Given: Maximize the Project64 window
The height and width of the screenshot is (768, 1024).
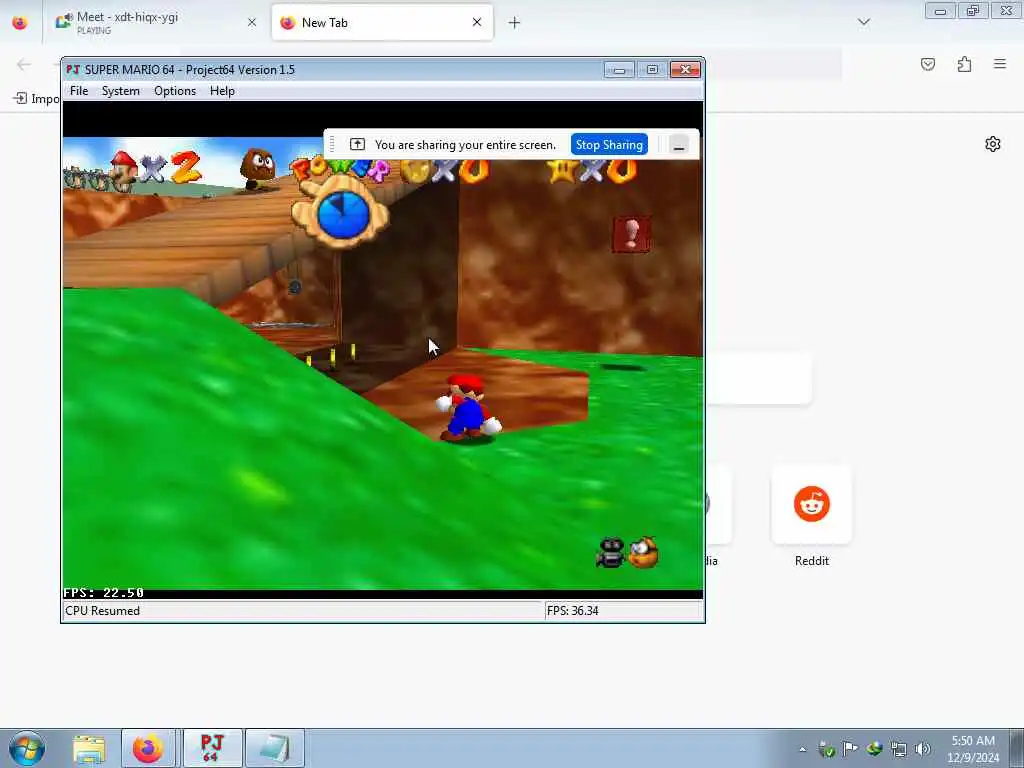Looking at the screenshot, I should click(652, 69).
